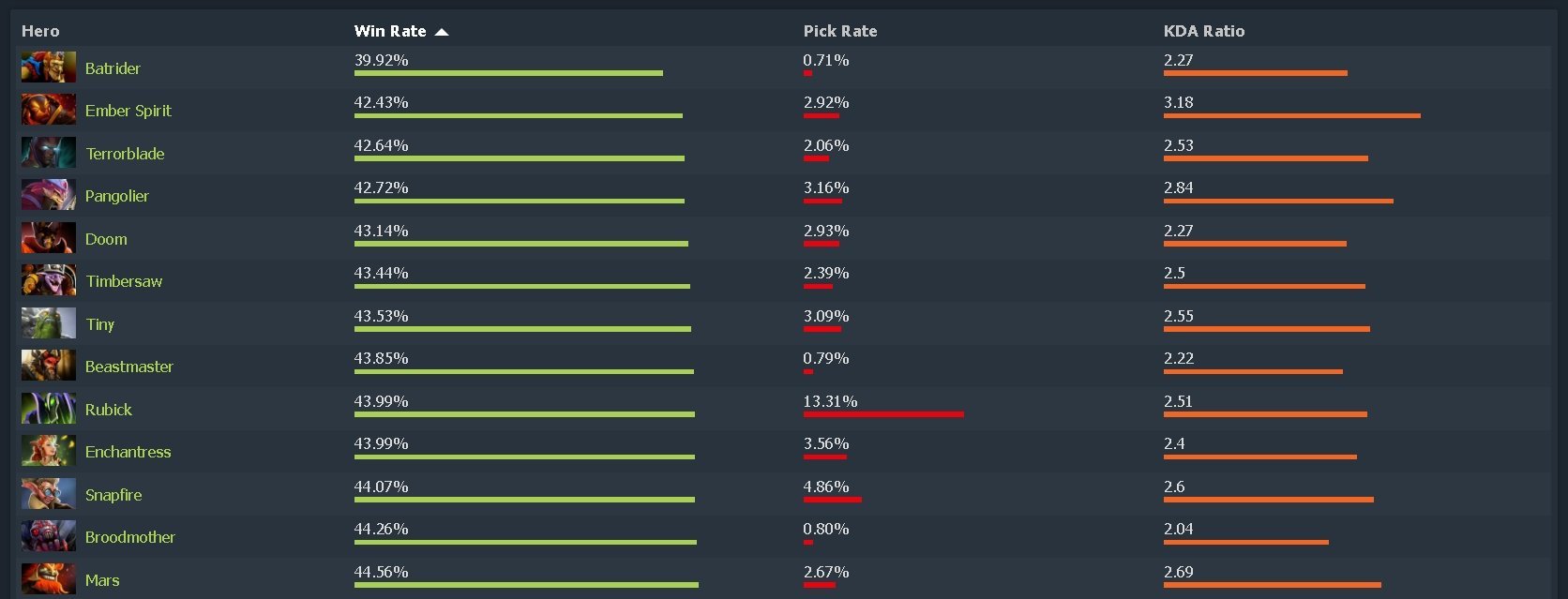This screenshot has height=599, width=1568.
Task: Select the Timbersaw portrait icon
Action: (x=49, y=280)
